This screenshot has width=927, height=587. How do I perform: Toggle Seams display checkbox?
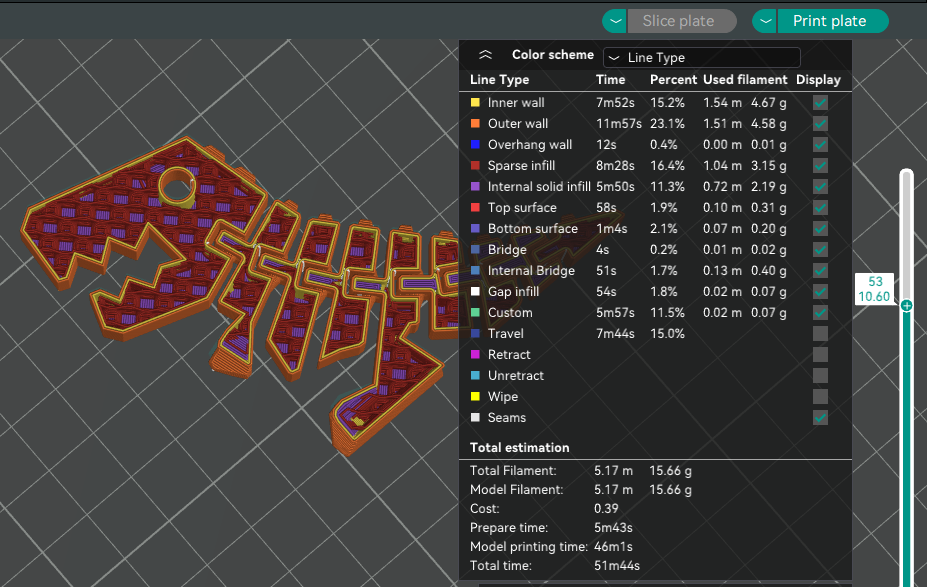[820, 418]
